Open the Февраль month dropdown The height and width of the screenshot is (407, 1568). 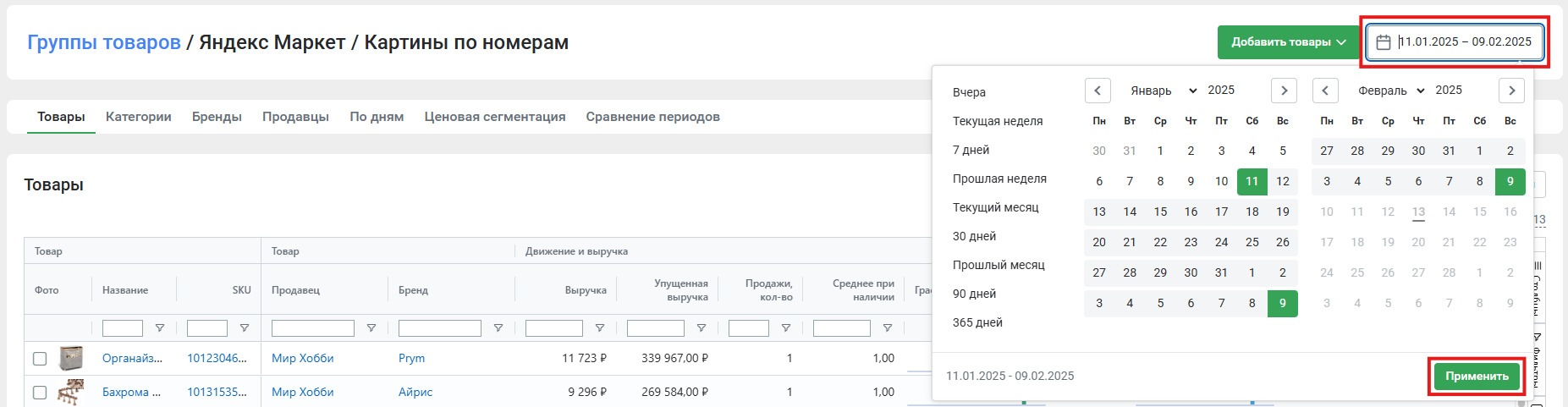[x=1391, y=91]
